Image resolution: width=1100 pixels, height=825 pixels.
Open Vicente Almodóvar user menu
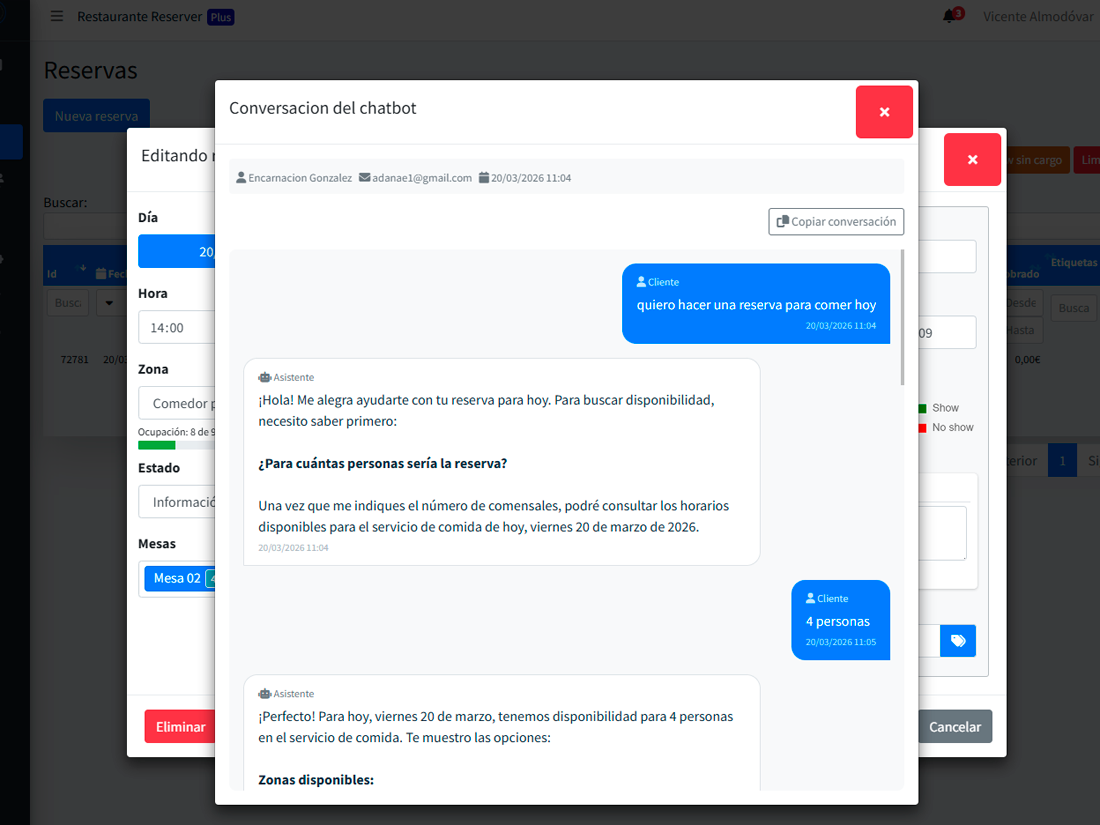point(1038,17)
